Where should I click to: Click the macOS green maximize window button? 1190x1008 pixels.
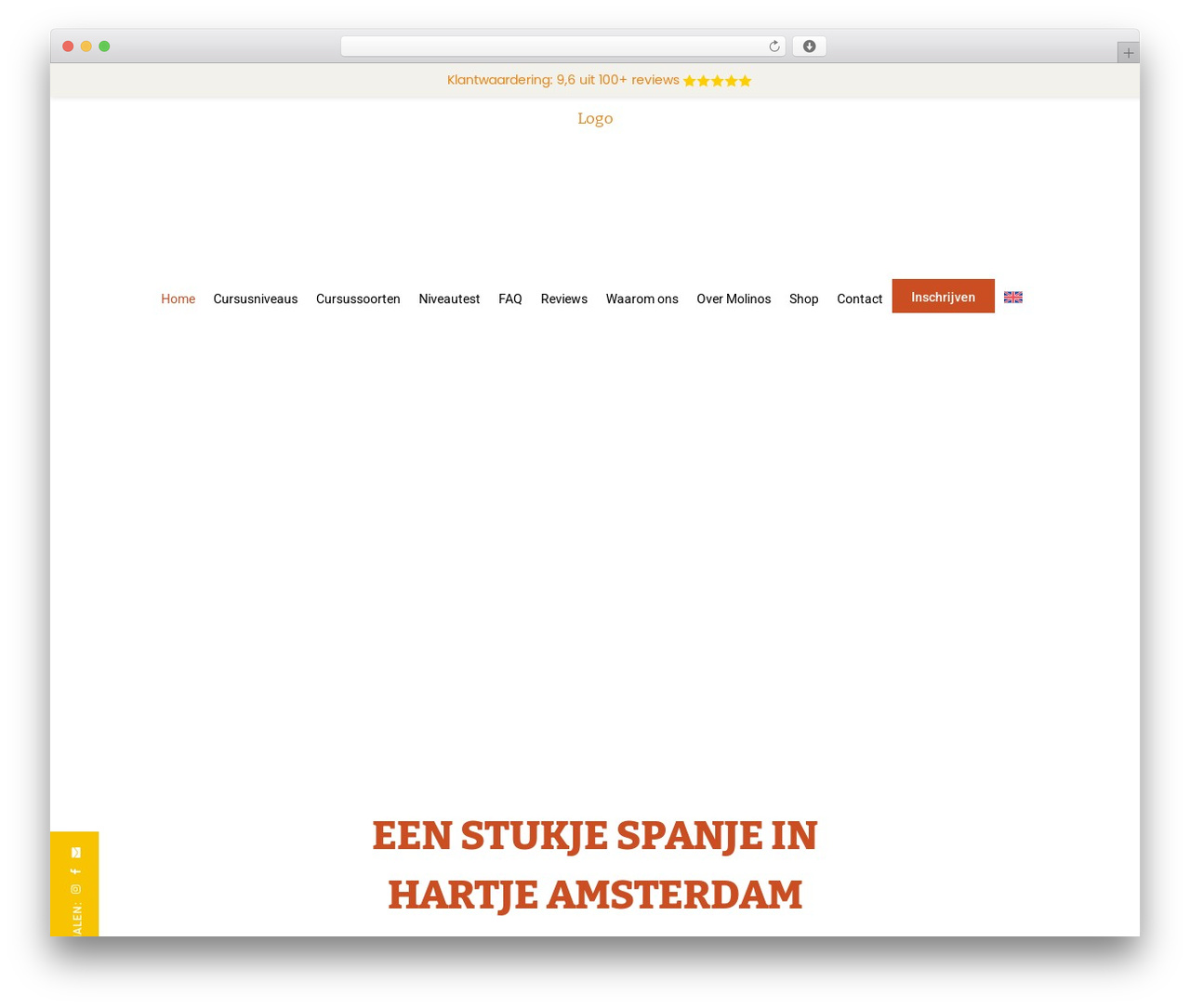click(x=104, y=46)
